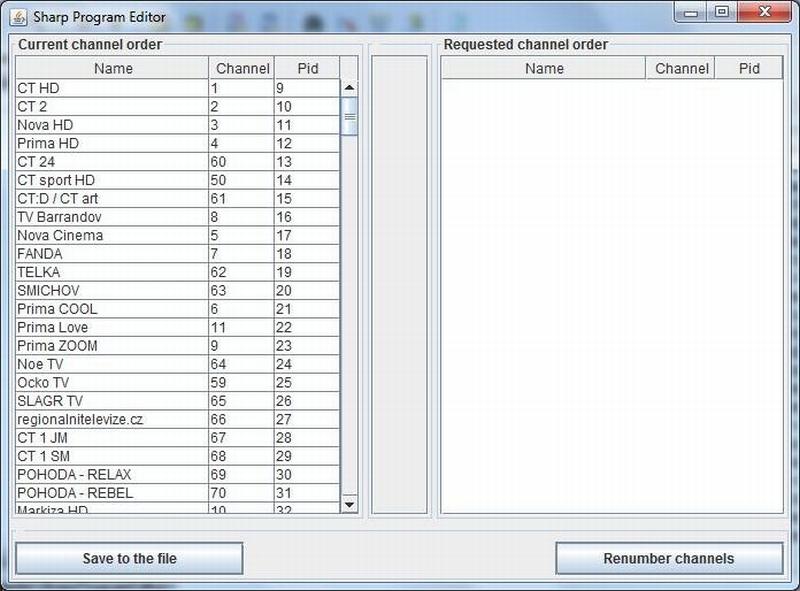Select the Nova HD channel row

[110, 125]
